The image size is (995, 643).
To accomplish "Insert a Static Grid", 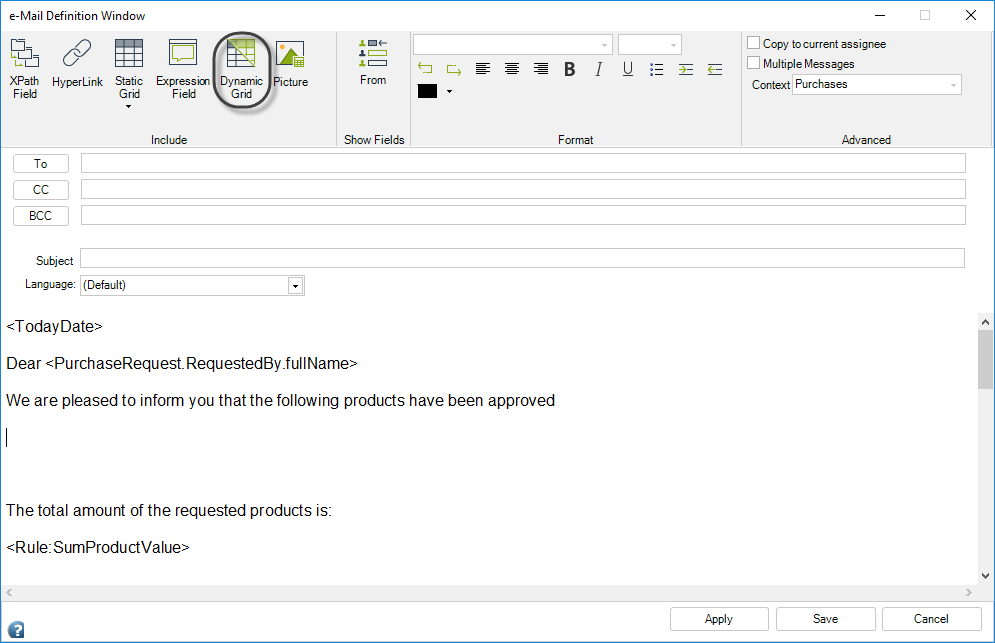I will pos(129,69).
